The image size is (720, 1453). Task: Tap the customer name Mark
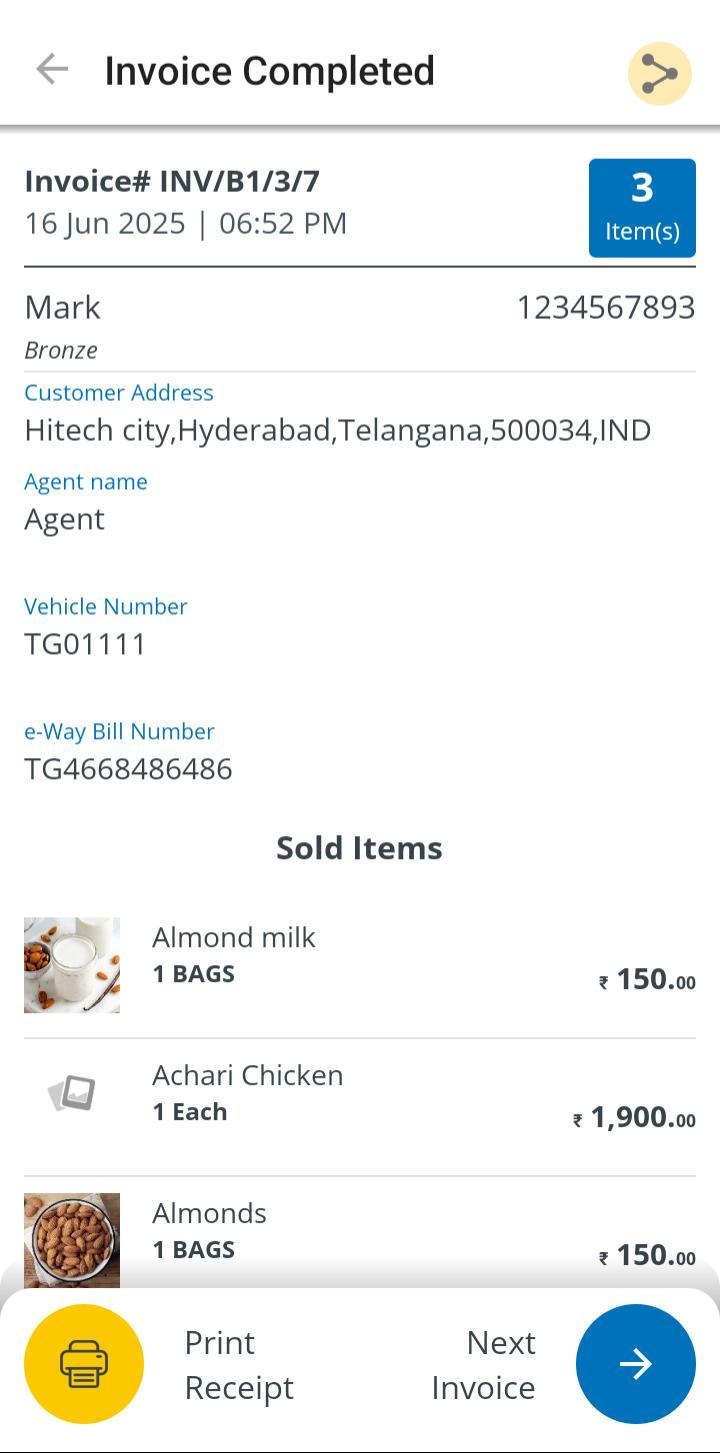62,307
